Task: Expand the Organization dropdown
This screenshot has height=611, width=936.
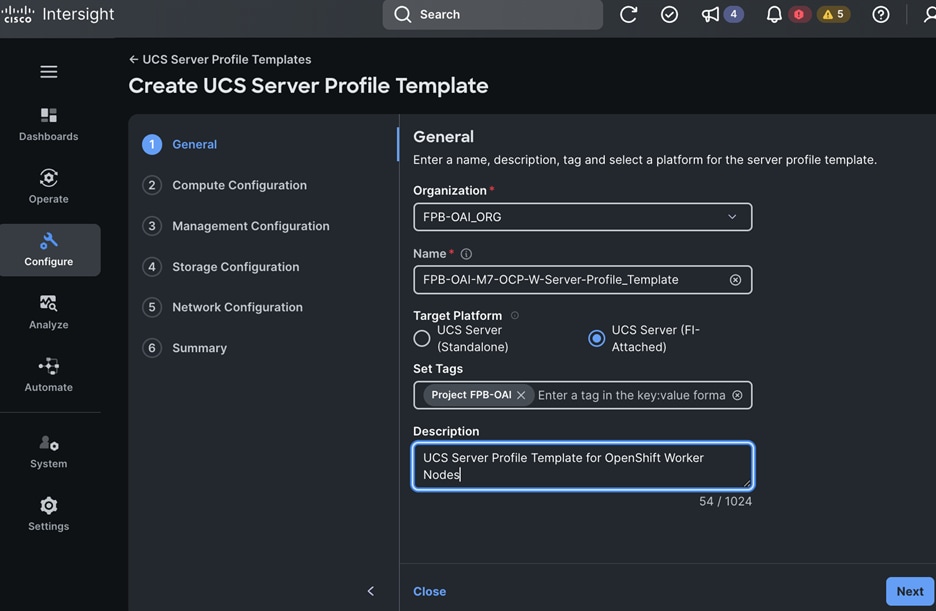Action: coord(583,217)
